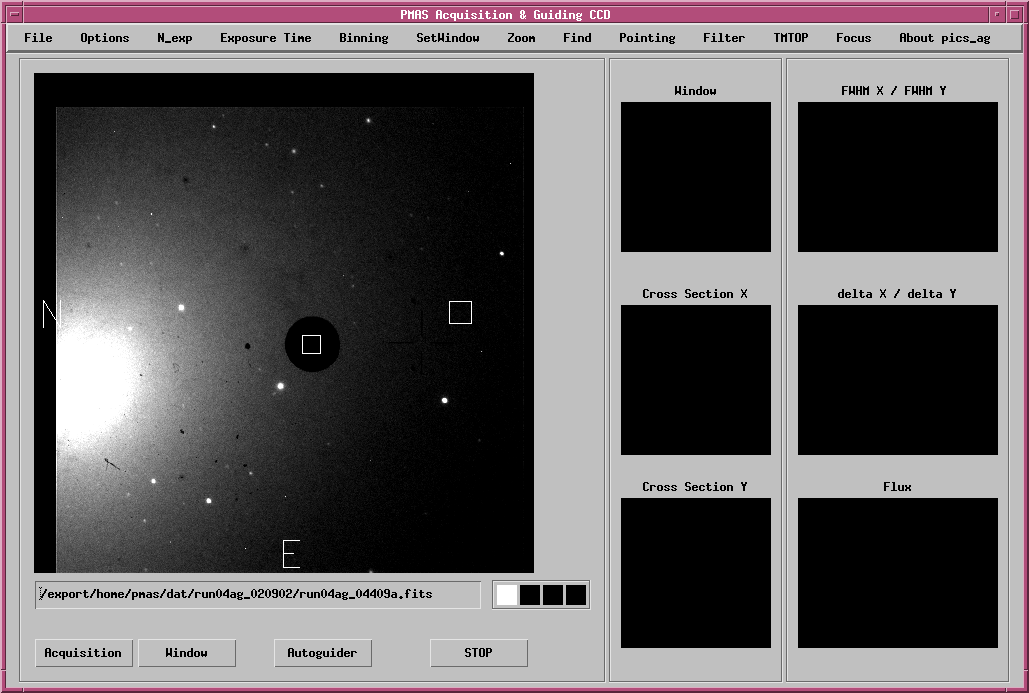Hit the STOP button
The width and height of the screenshot is (1029, 693).
478,653
